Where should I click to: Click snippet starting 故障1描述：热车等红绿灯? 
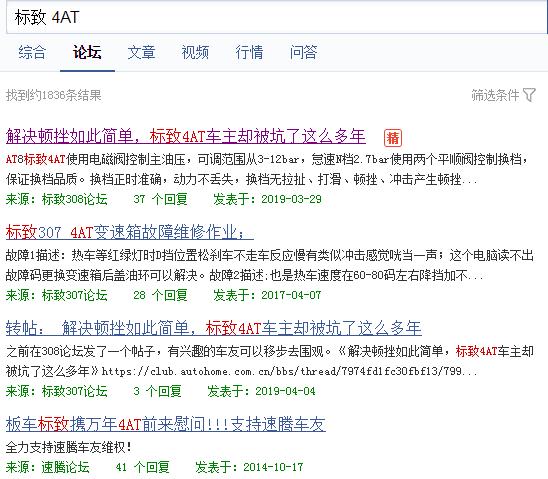269,266
